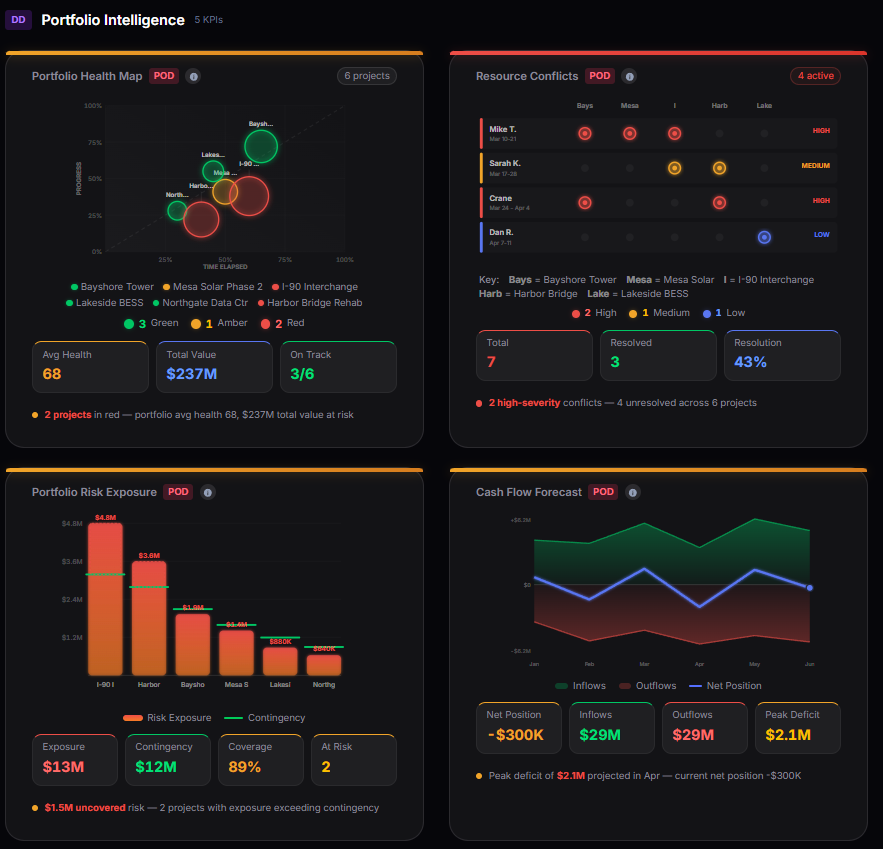Screen dimensions: 883x849
Task: Click the Harbor risk bar
Action: (149, 618)
